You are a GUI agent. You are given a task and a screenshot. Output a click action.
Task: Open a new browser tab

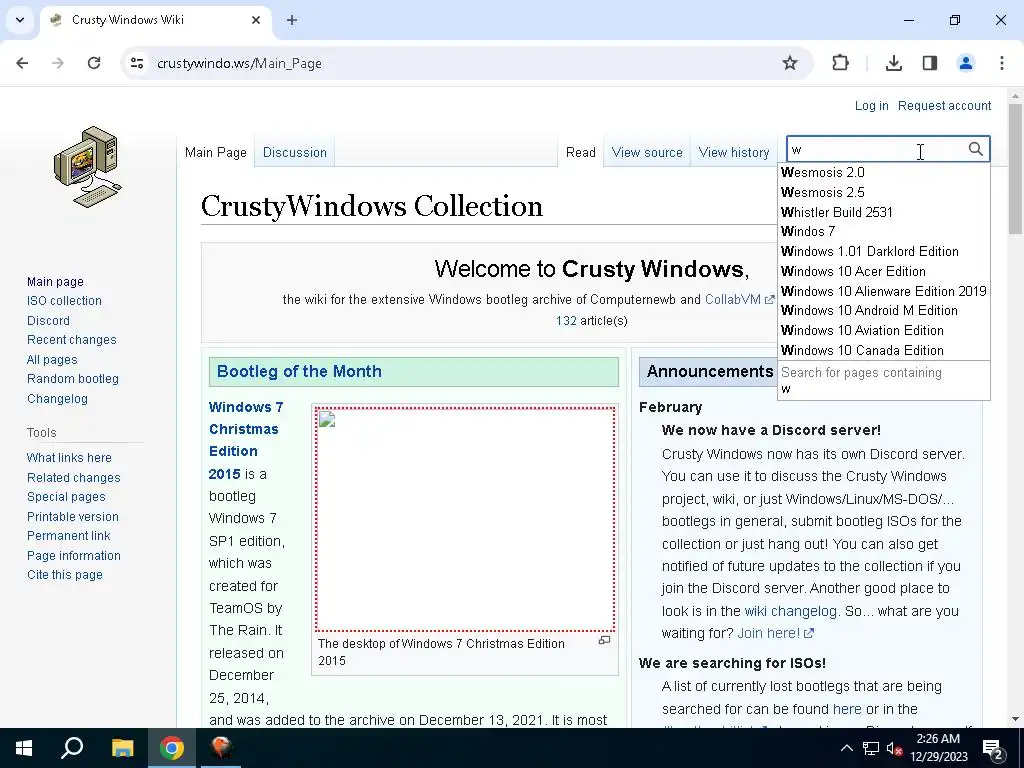coord(292,20)
